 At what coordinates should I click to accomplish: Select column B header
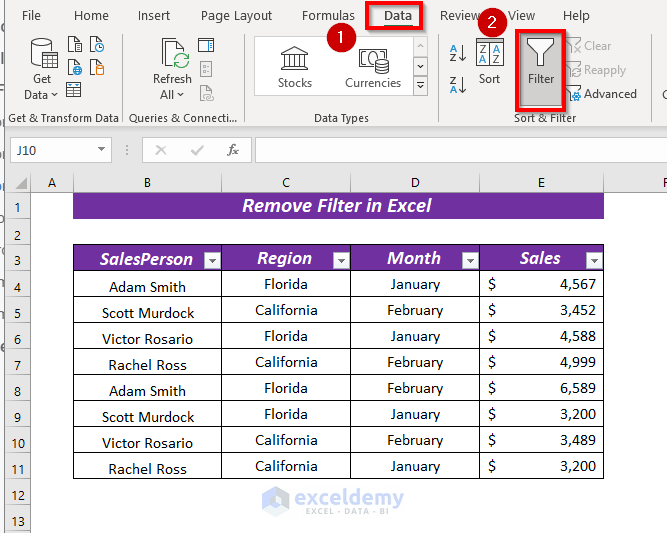(147, 183)
